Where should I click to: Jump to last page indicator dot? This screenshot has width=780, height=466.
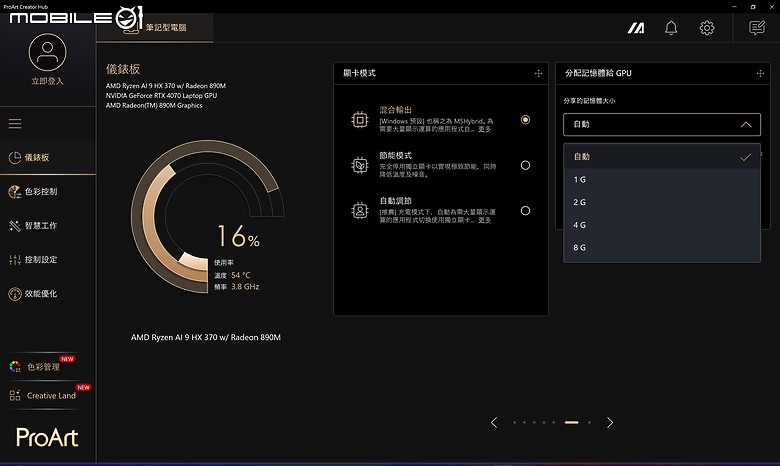[x=589, y=422]
